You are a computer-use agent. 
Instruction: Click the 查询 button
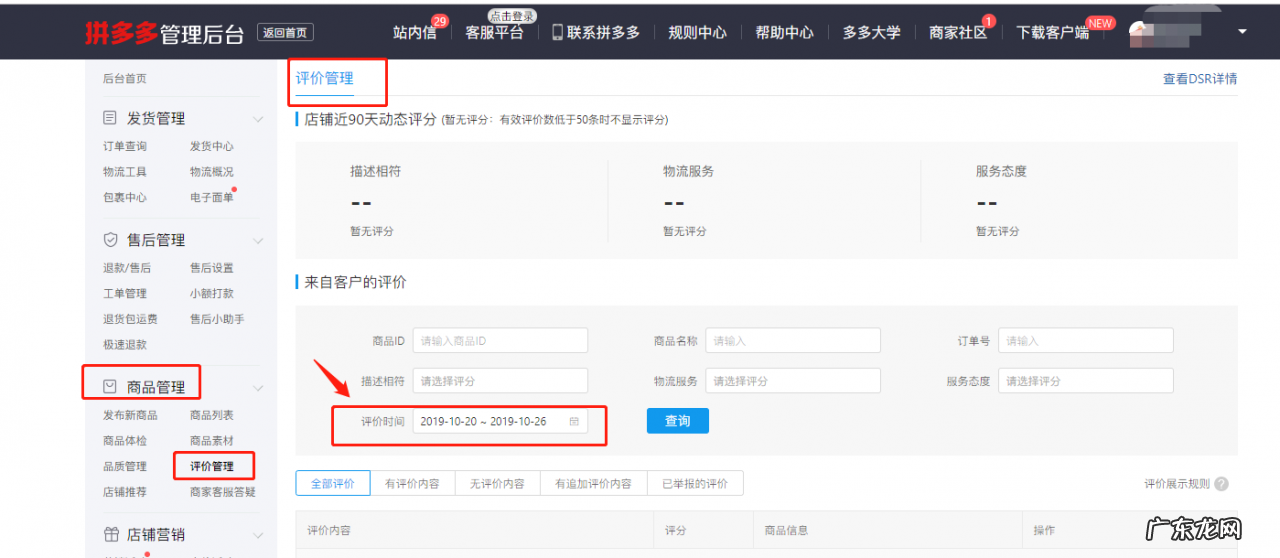coord(678,421)
